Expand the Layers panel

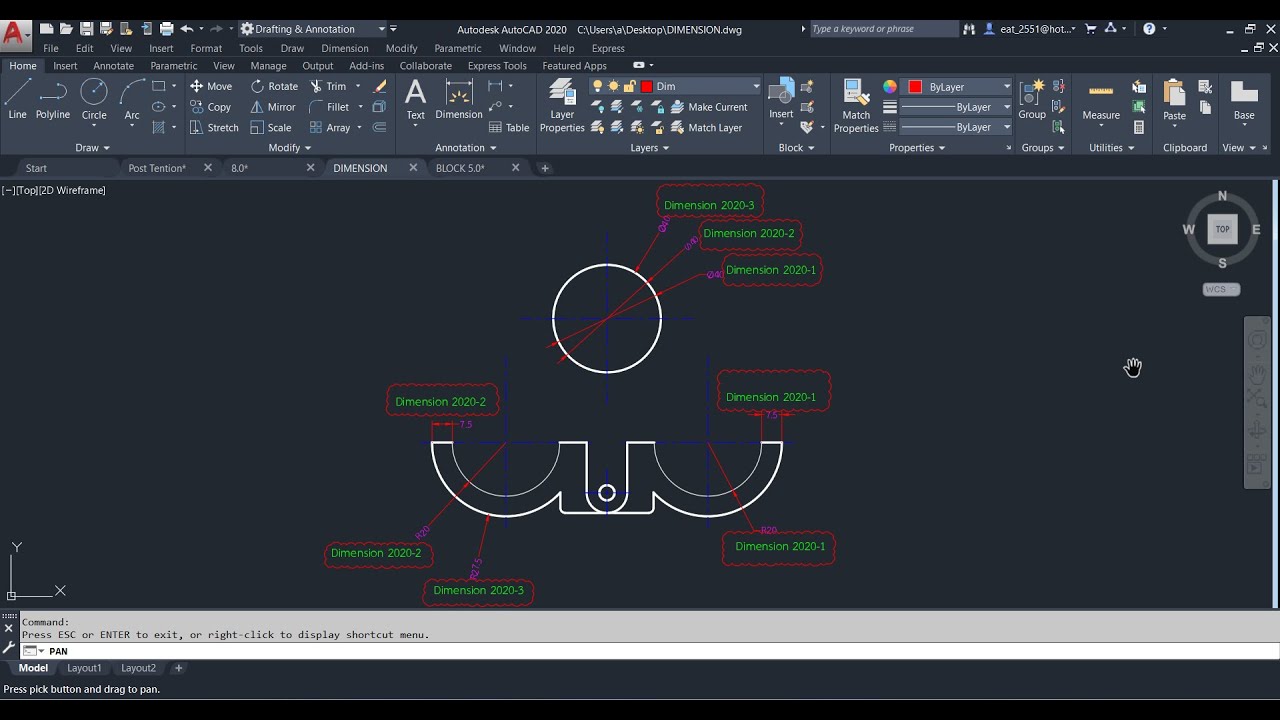tap(650, 148)
